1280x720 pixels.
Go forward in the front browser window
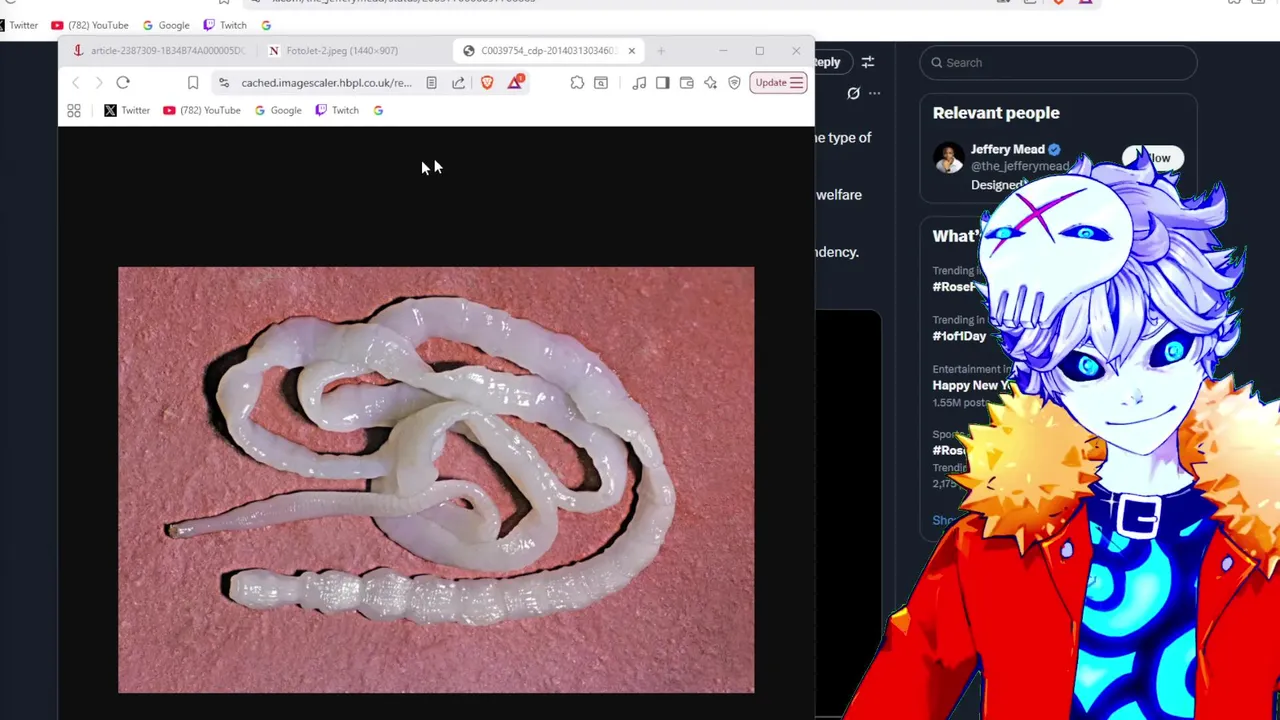(x=99, y=83)
